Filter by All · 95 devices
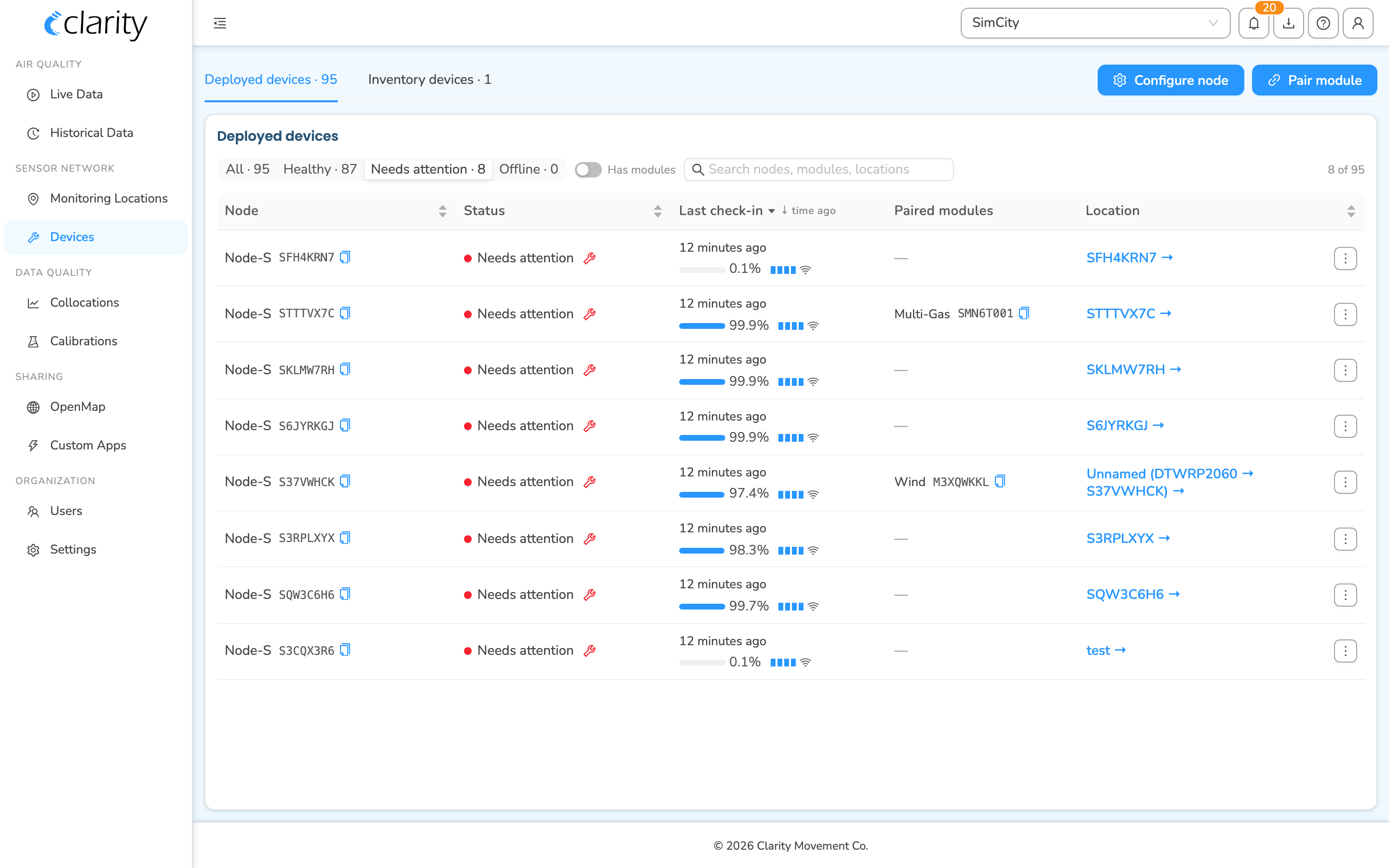1389x868 pixels. pos(247,169)
